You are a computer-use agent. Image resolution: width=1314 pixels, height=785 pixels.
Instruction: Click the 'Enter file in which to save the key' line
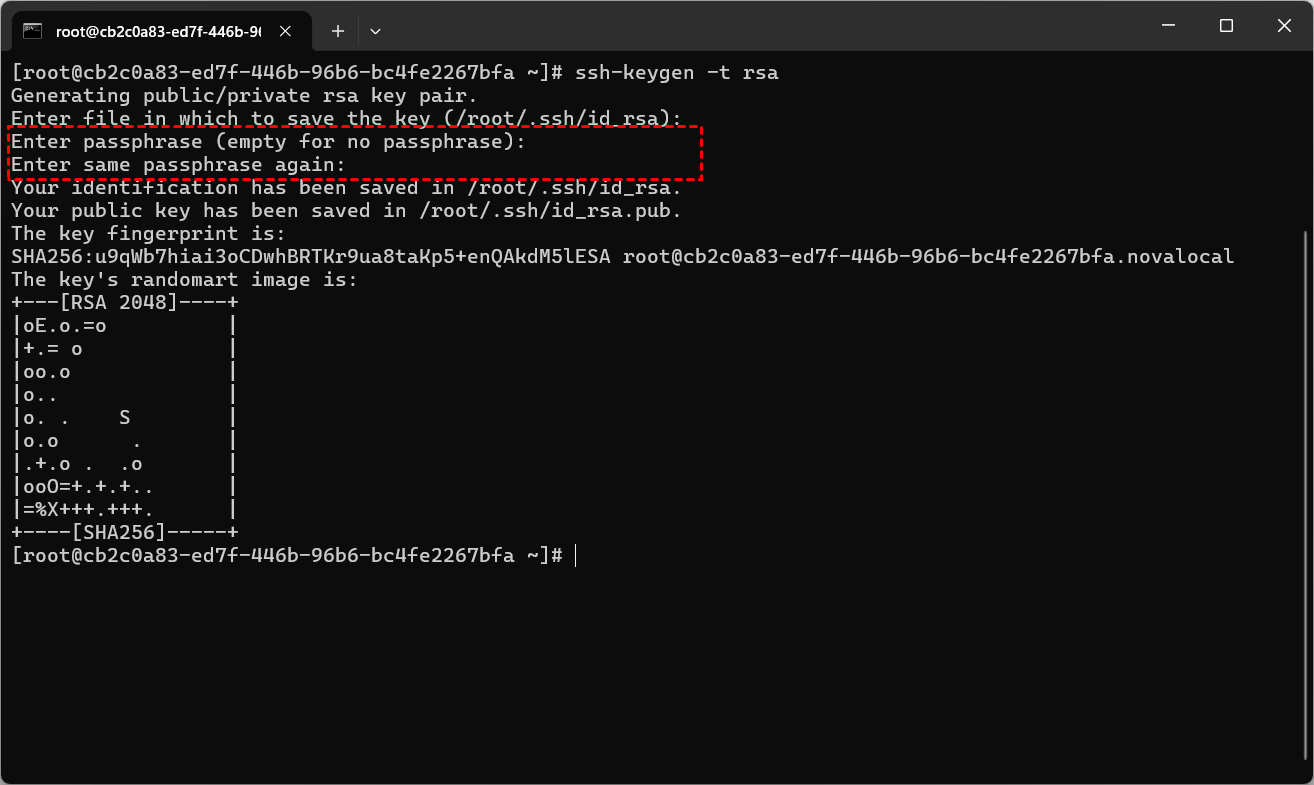click(346, 119)
